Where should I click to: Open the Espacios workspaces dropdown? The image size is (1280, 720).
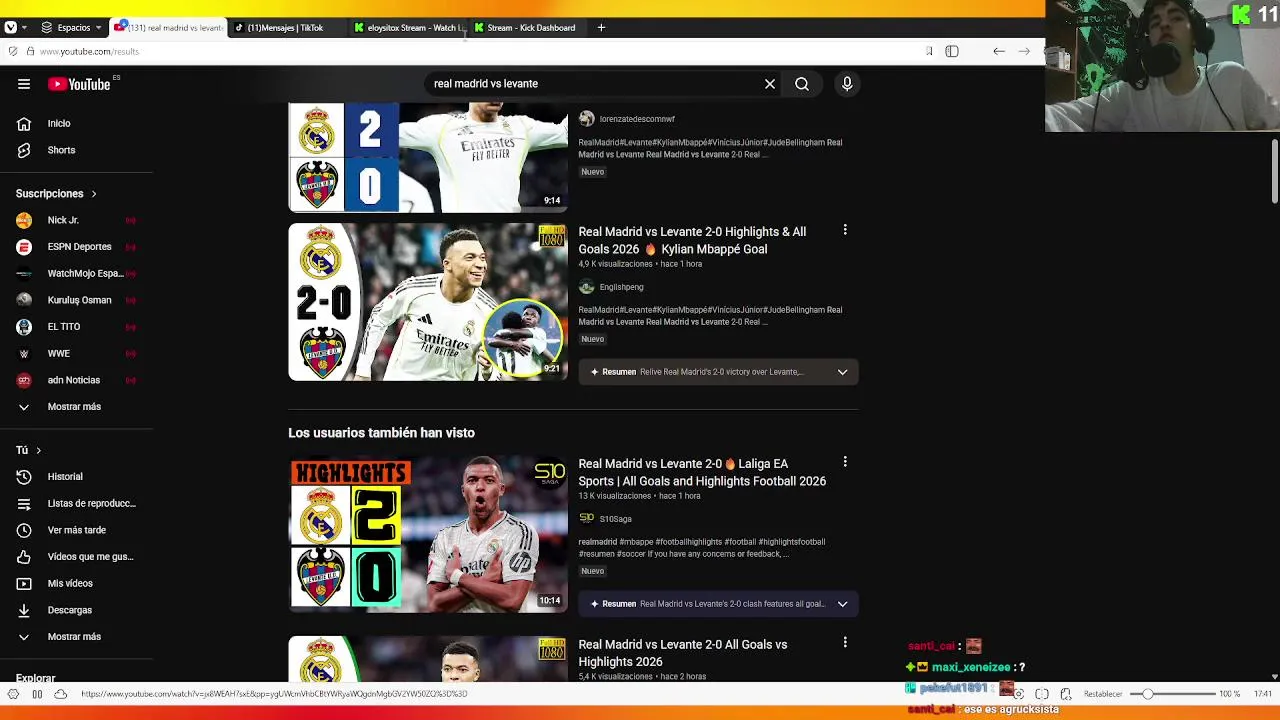pos(73,28)
